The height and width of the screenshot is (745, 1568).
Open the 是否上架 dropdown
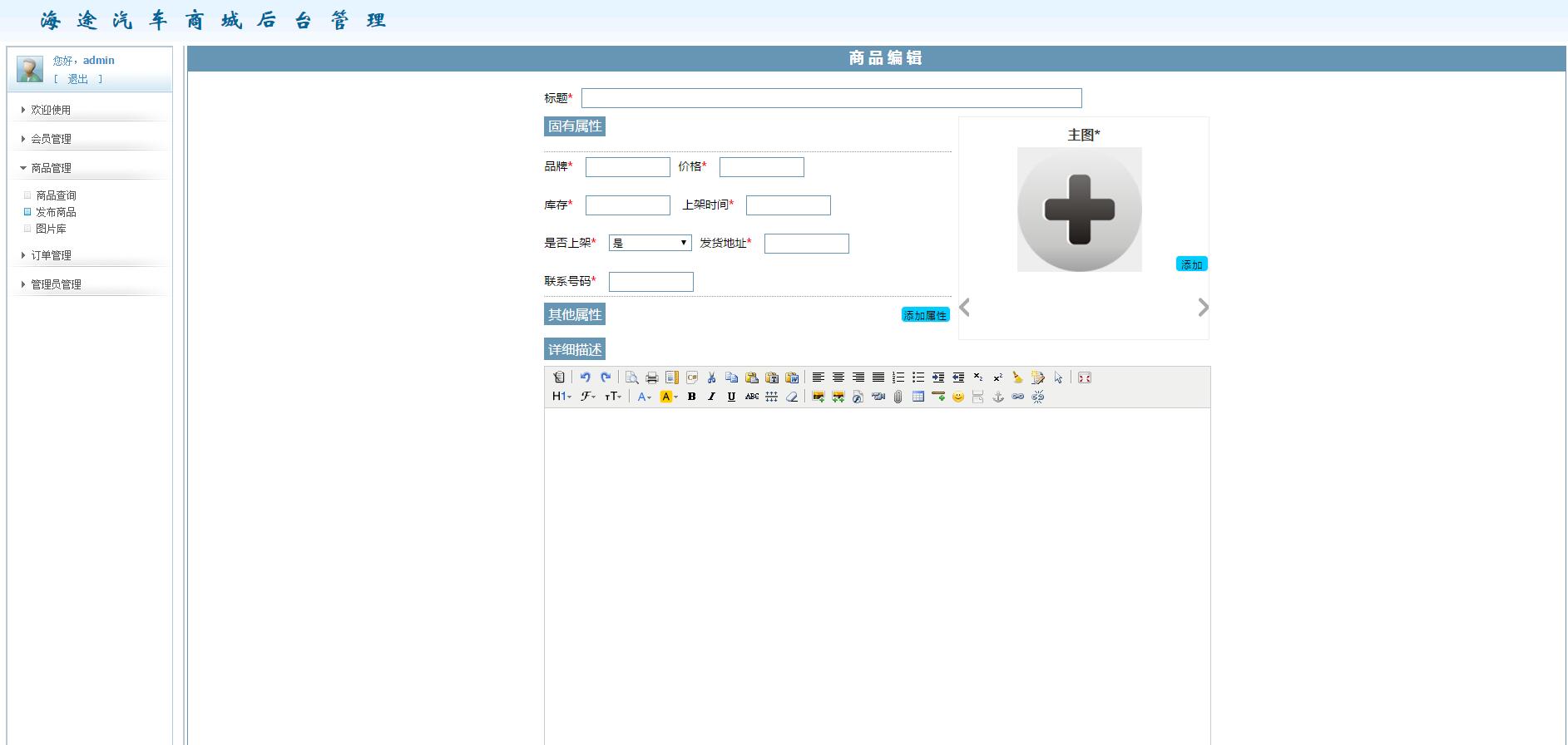[x=650, y=243]
